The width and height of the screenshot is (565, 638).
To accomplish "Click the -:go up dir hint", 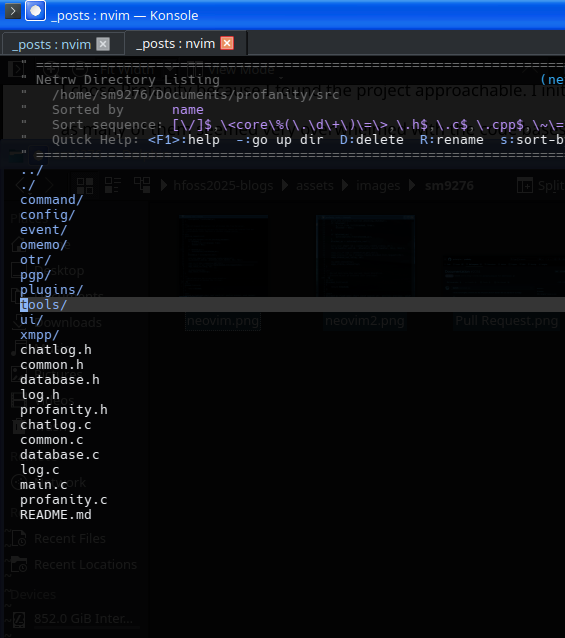I will tap(280, 140).
